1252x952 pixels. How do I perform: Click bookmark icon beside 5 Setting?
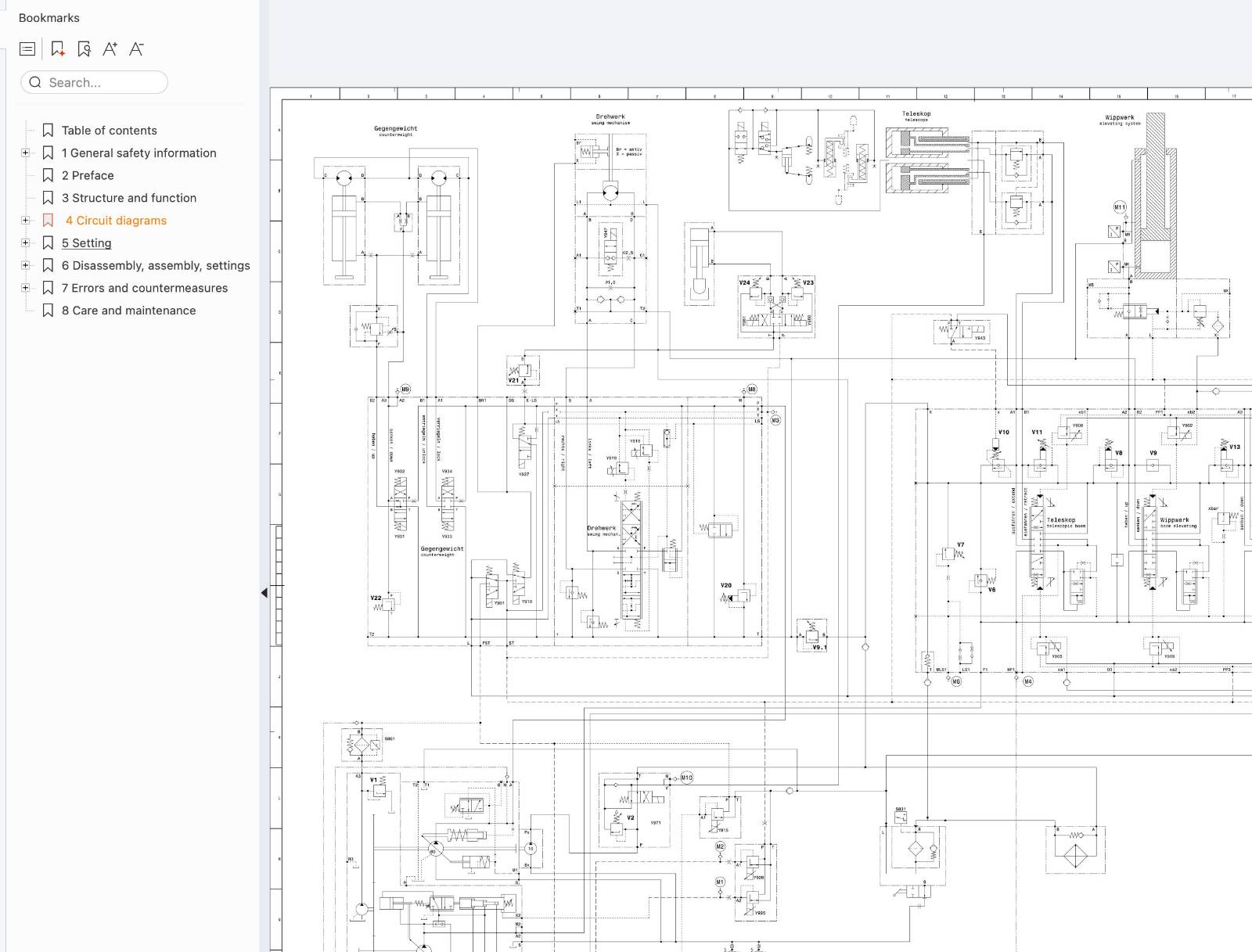click(48, 243)
